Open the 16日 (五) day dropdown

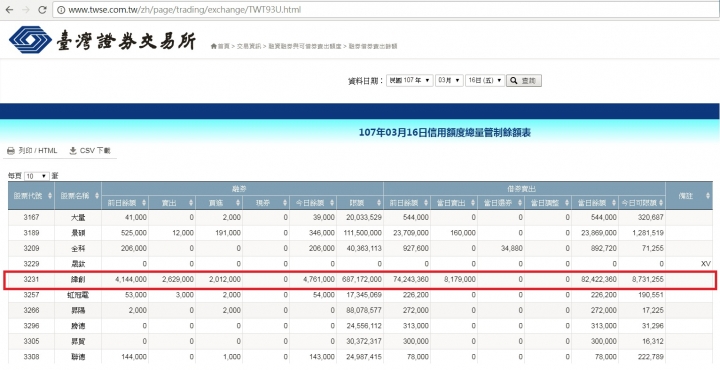(485, 80)
